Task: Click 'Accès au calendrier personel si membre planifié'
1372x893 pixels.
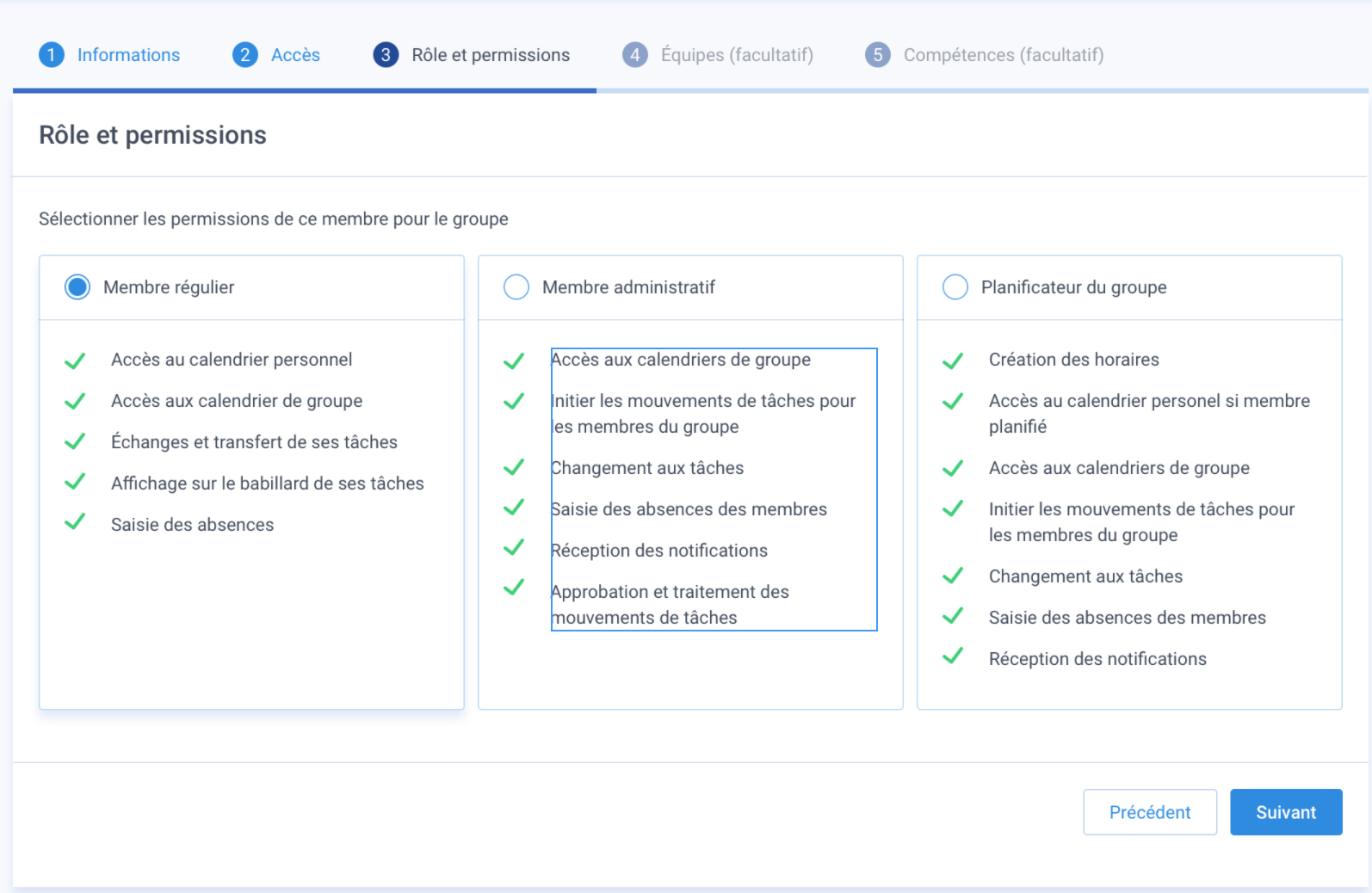Action: pos(1149,414)
